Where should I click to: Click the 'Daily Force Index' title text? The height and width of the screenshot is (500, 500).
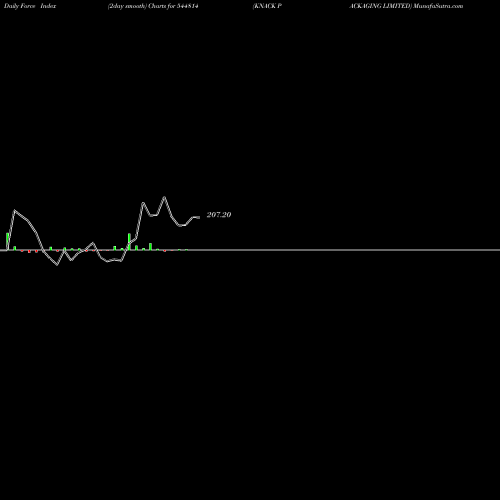coord(30,6)
